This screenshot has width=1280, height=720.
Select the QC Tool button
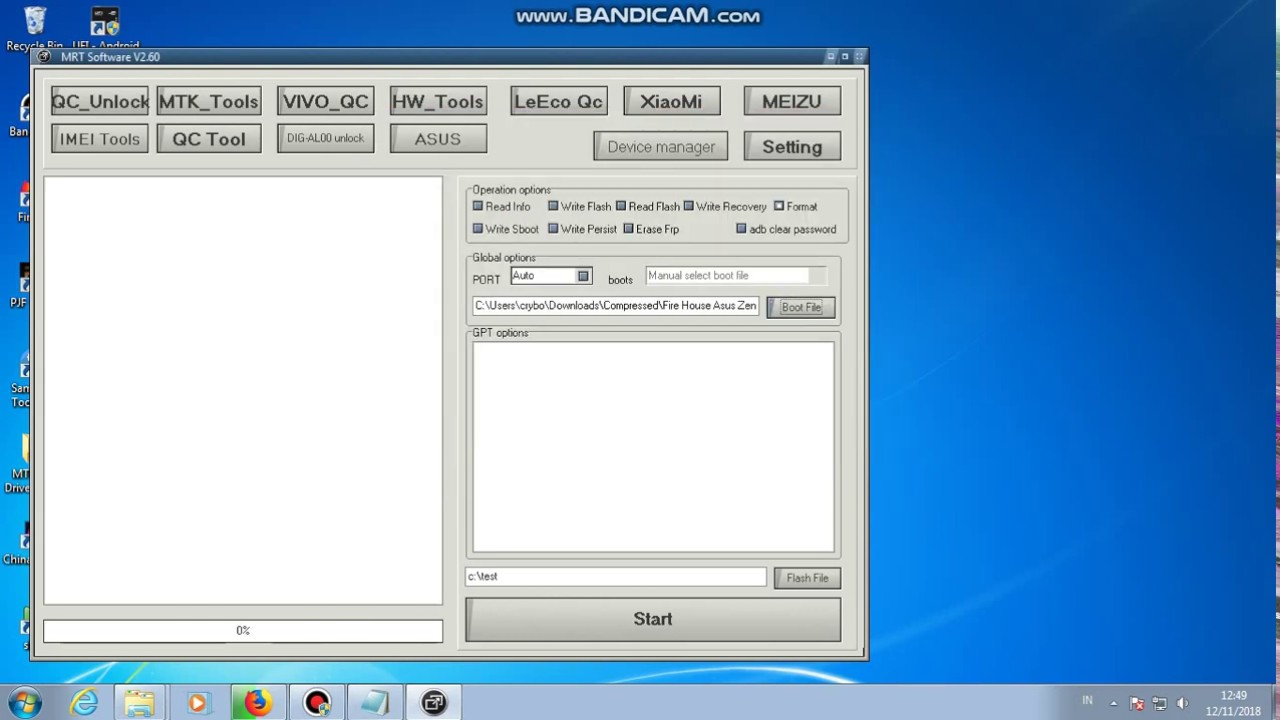[x=208, y=139]
